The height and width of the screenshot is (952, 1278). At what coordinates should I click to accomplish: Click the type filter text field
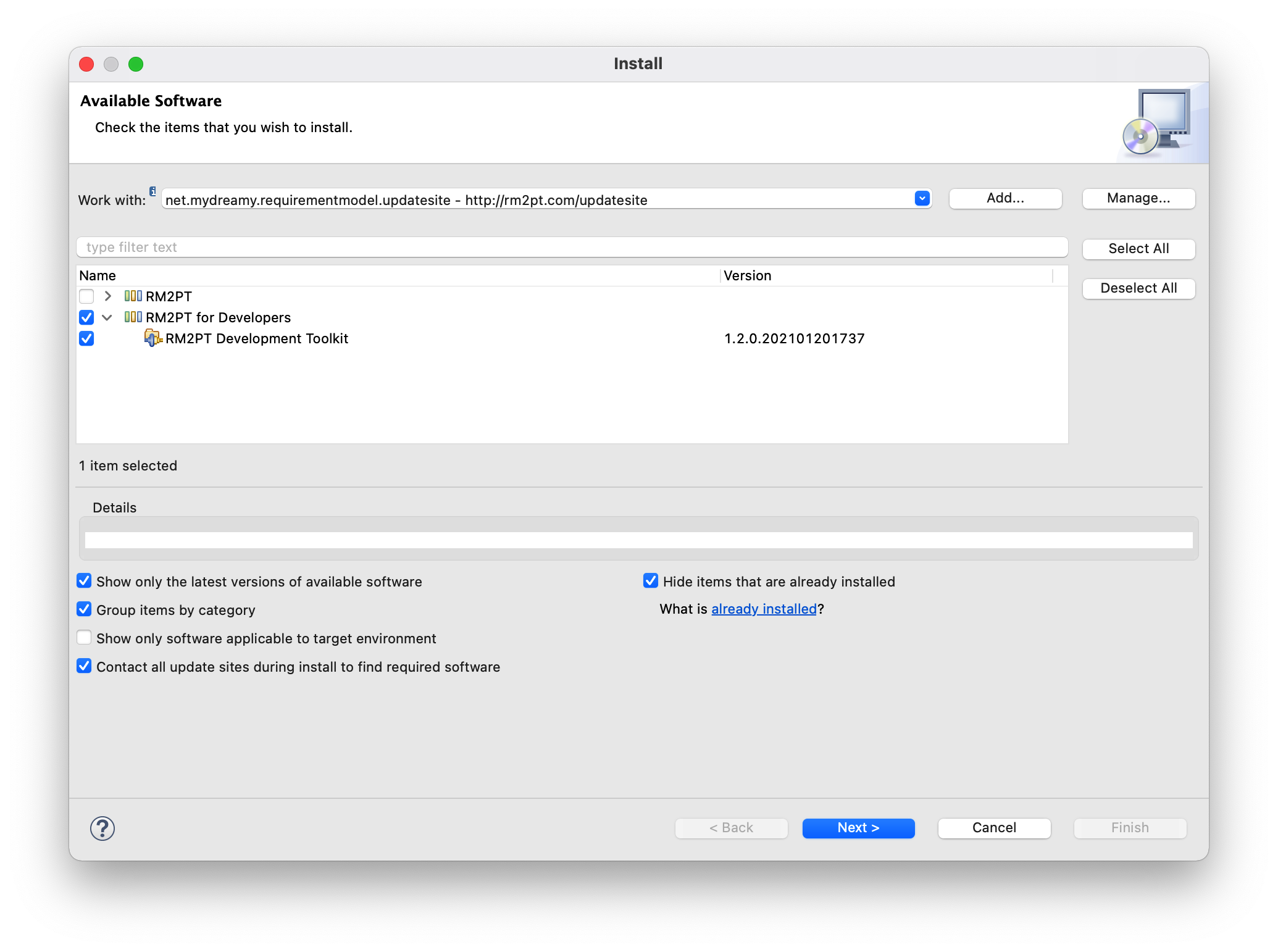(572, 248)
